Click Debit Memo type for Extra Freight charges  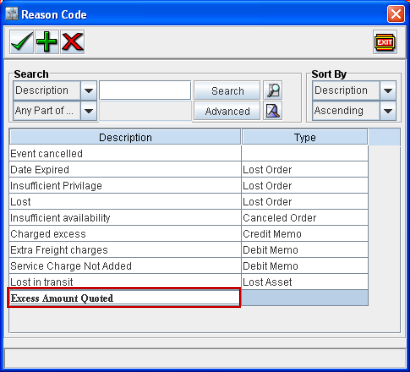(305, 250)
